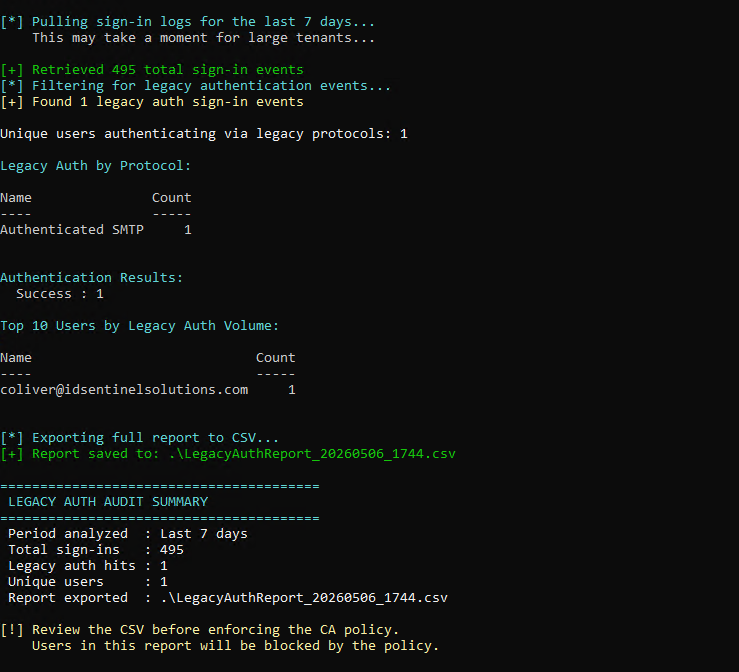Click 'Top 10 Users by Legacy Auth Volume:' heading
This screenshot has height=672, width=739.
tap(140, 326)
